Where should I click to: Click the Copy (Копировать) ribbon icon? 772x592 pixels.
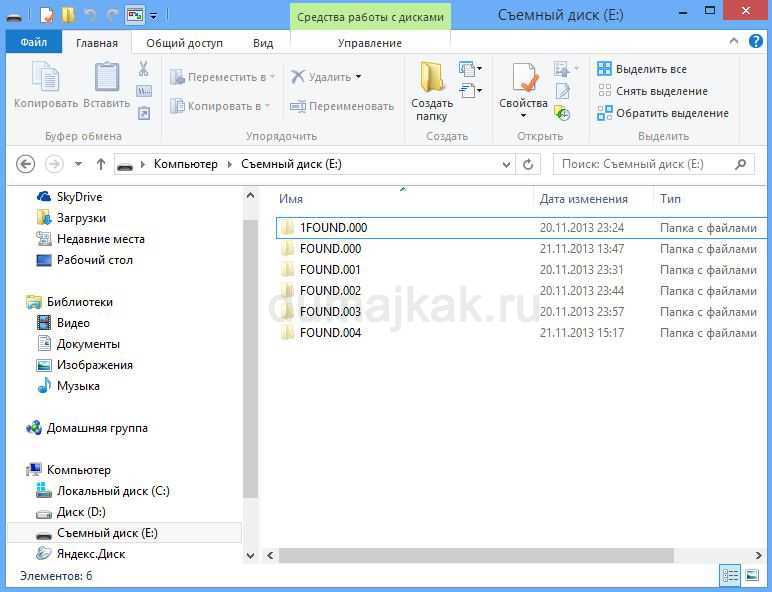click(46, 77)
